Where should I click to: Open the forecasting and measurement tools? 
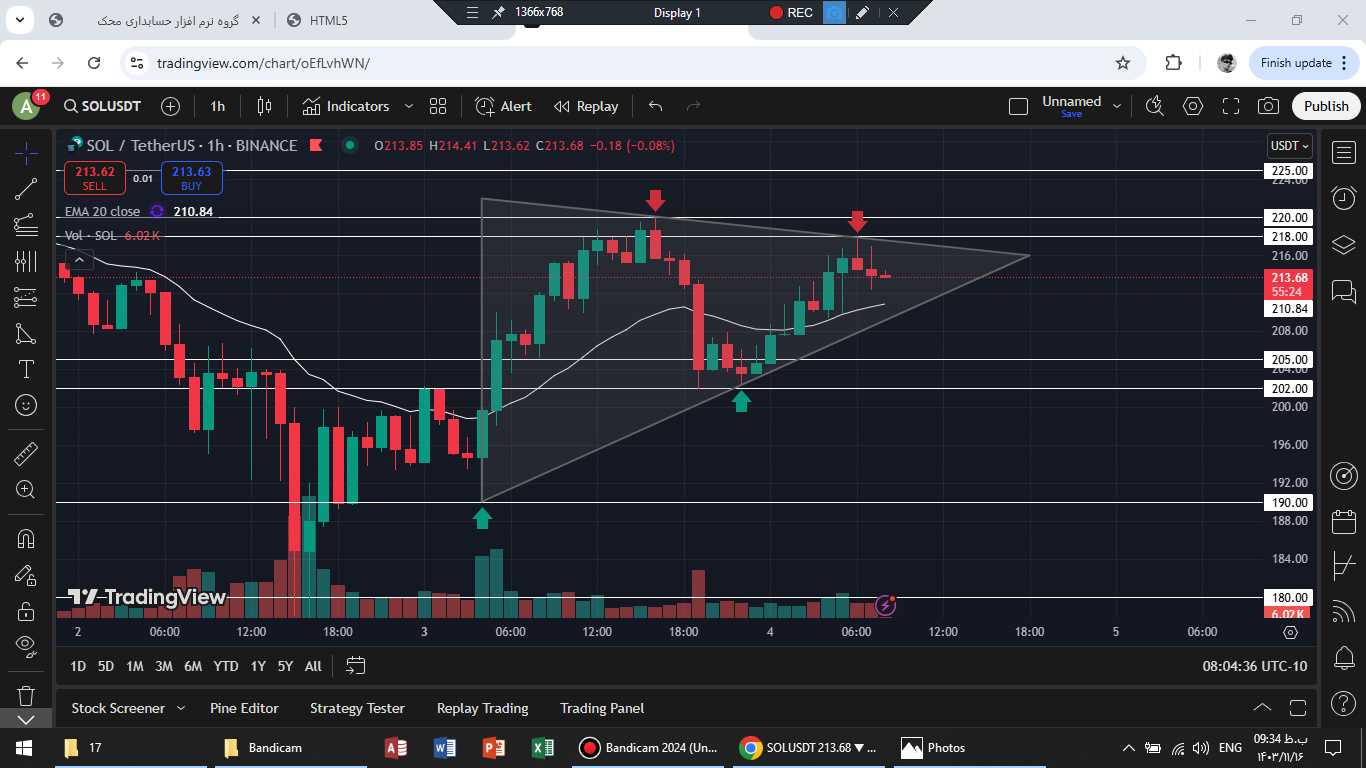point(26,297)
